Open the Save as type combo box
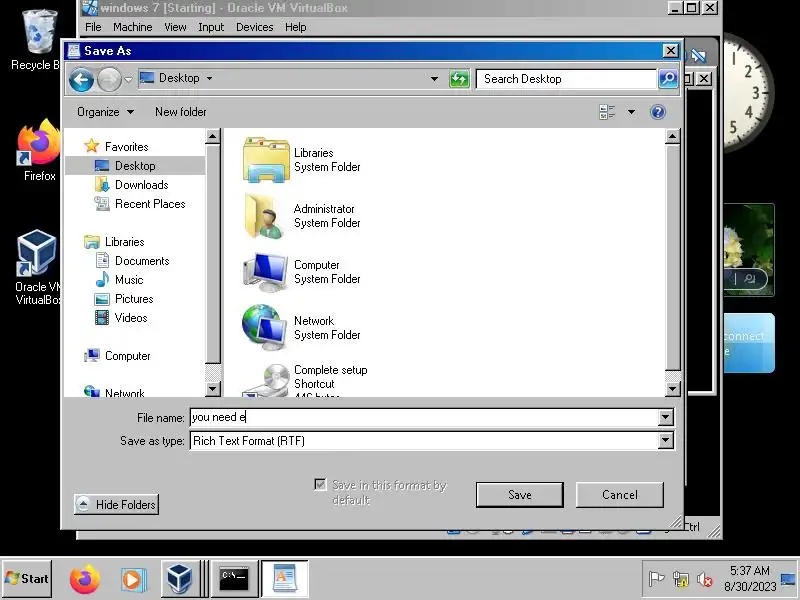 (432, 441)
